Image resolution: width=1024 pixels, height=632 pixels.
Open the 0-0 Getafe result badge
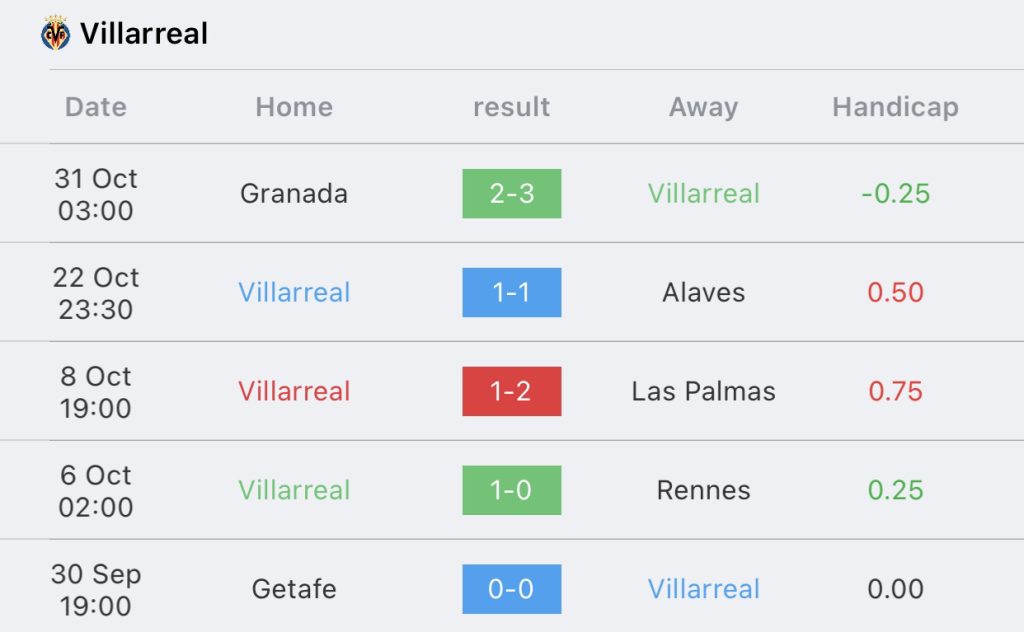click(512, 589)
